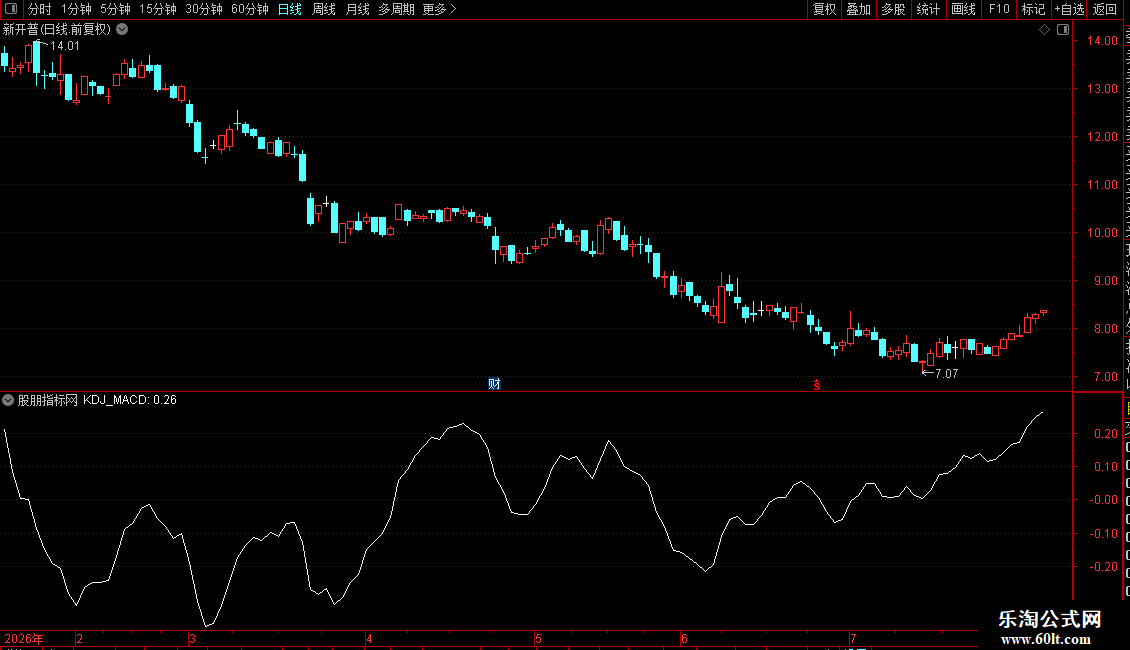This screenshot has height=650, width=1130.
Task: Open the 统计 statistics tool
Action: coord(928,9)
